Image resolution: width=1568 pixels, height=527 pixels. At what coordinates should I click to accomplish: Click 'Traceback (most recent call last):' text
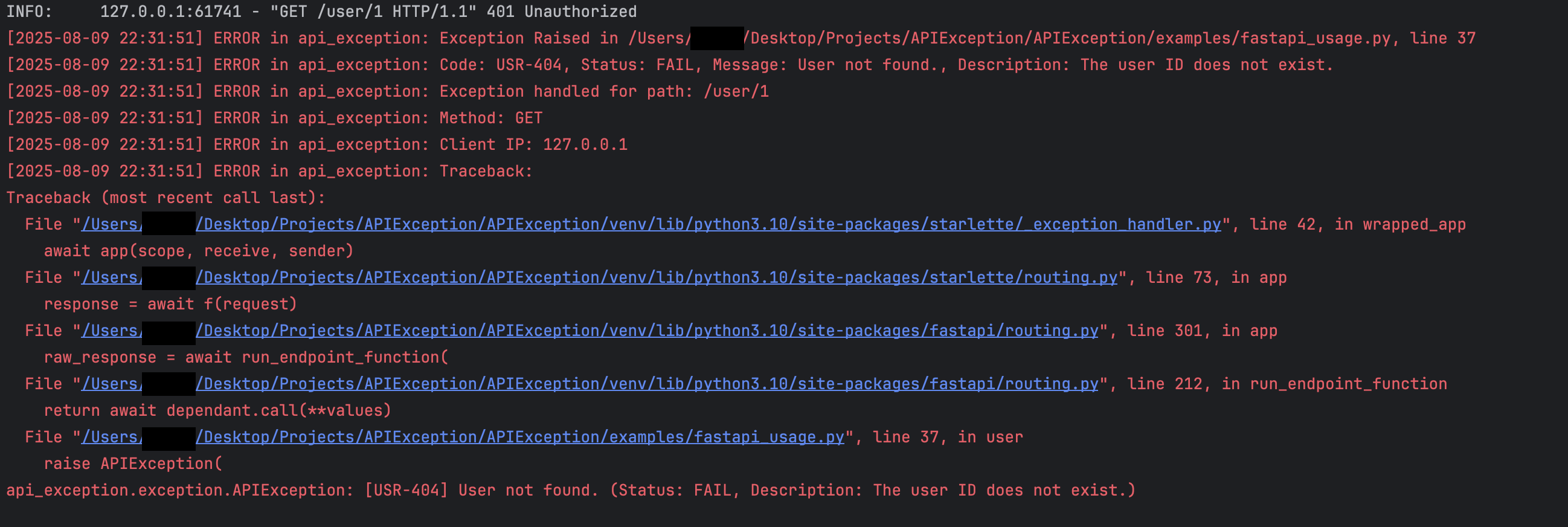165,198
